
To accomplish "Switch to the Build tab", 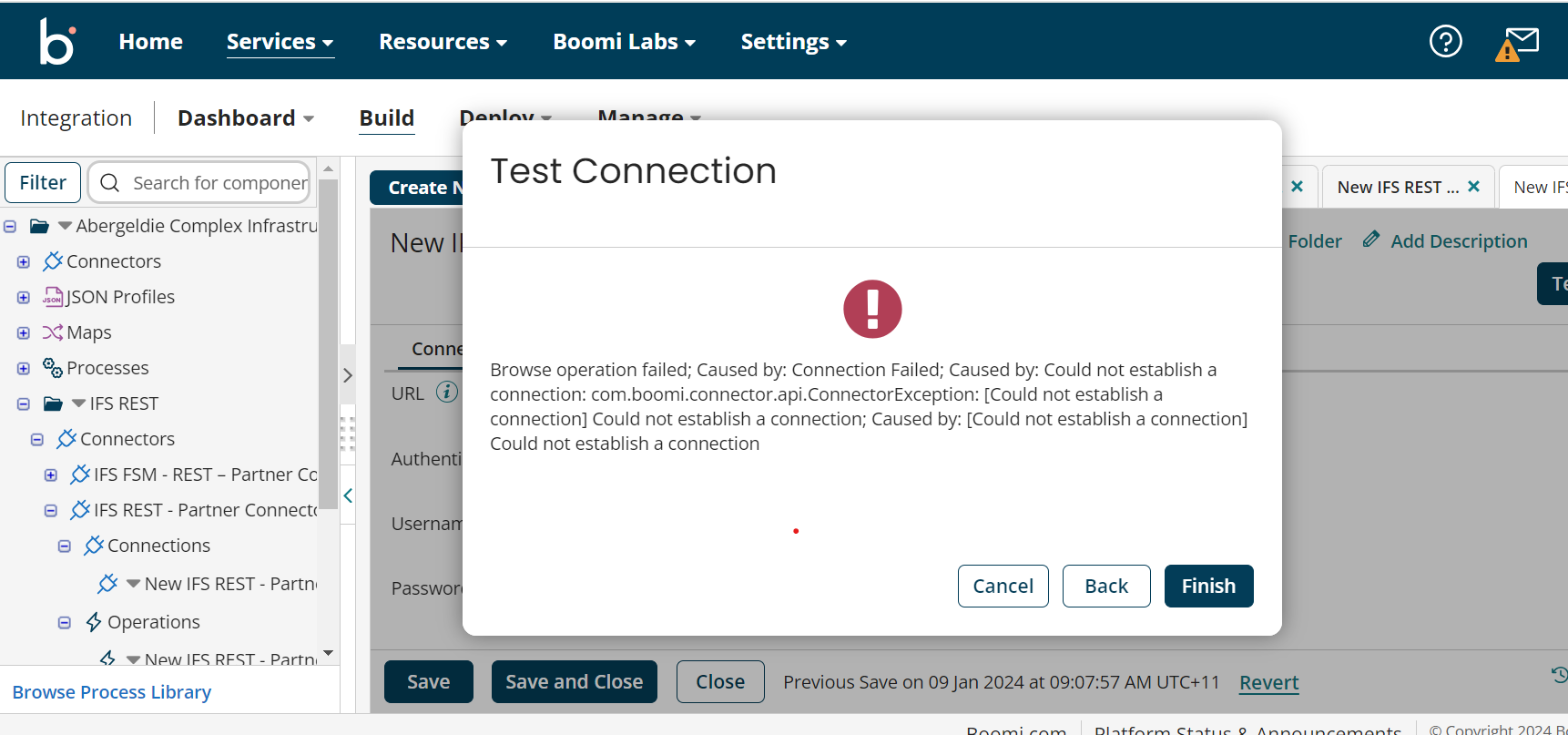I will coord(387,118).
